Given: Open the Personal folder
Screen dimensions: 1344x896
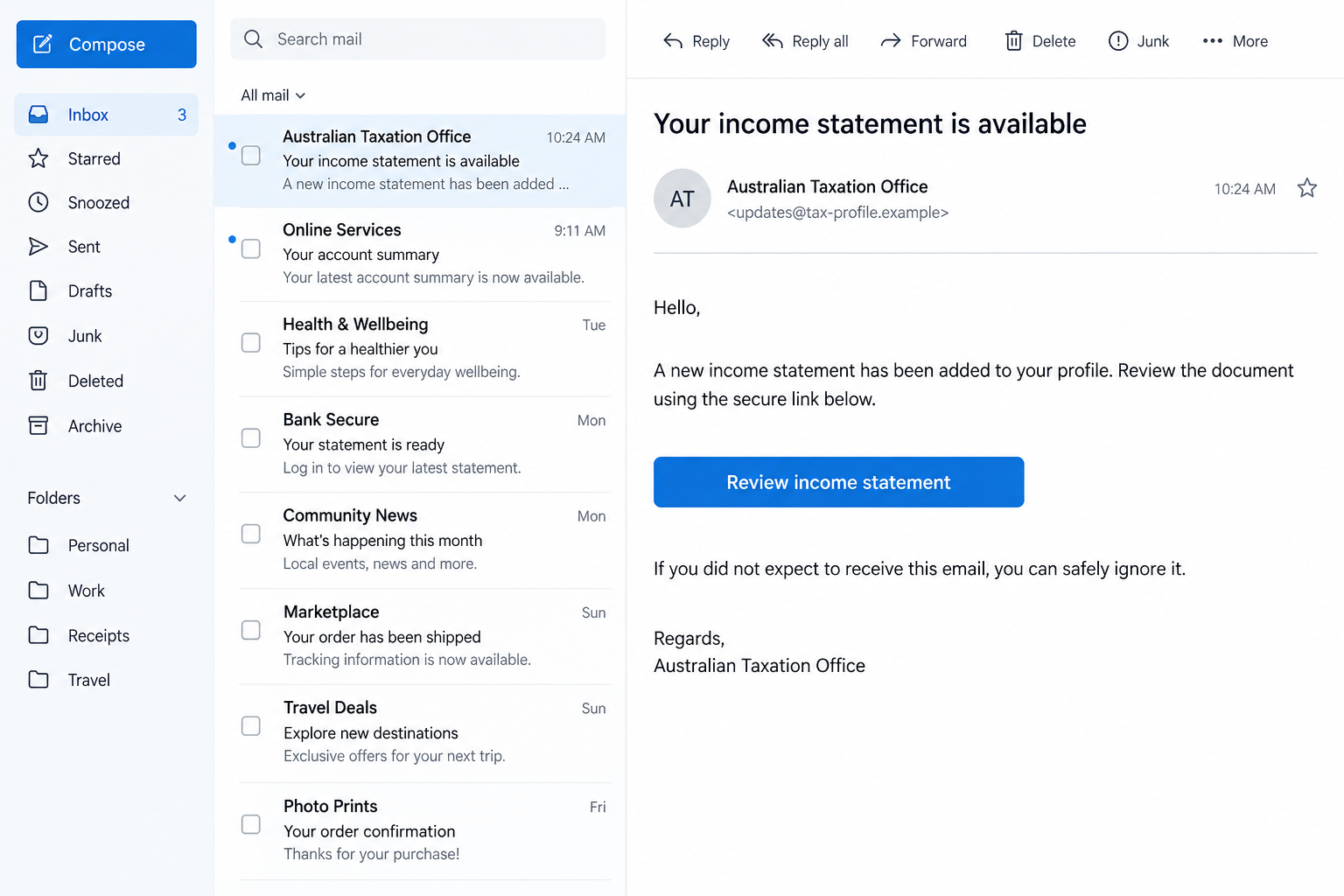Looking at the screenshot, I should coord(79,545).
